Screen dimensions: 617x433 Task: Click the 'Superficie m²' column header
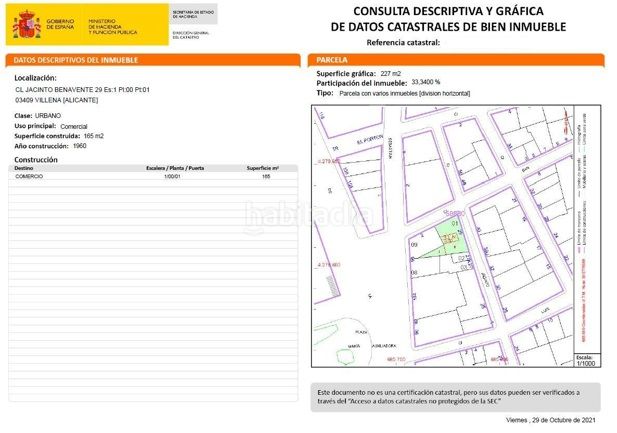pyautogui.click(x=262, y=168)
